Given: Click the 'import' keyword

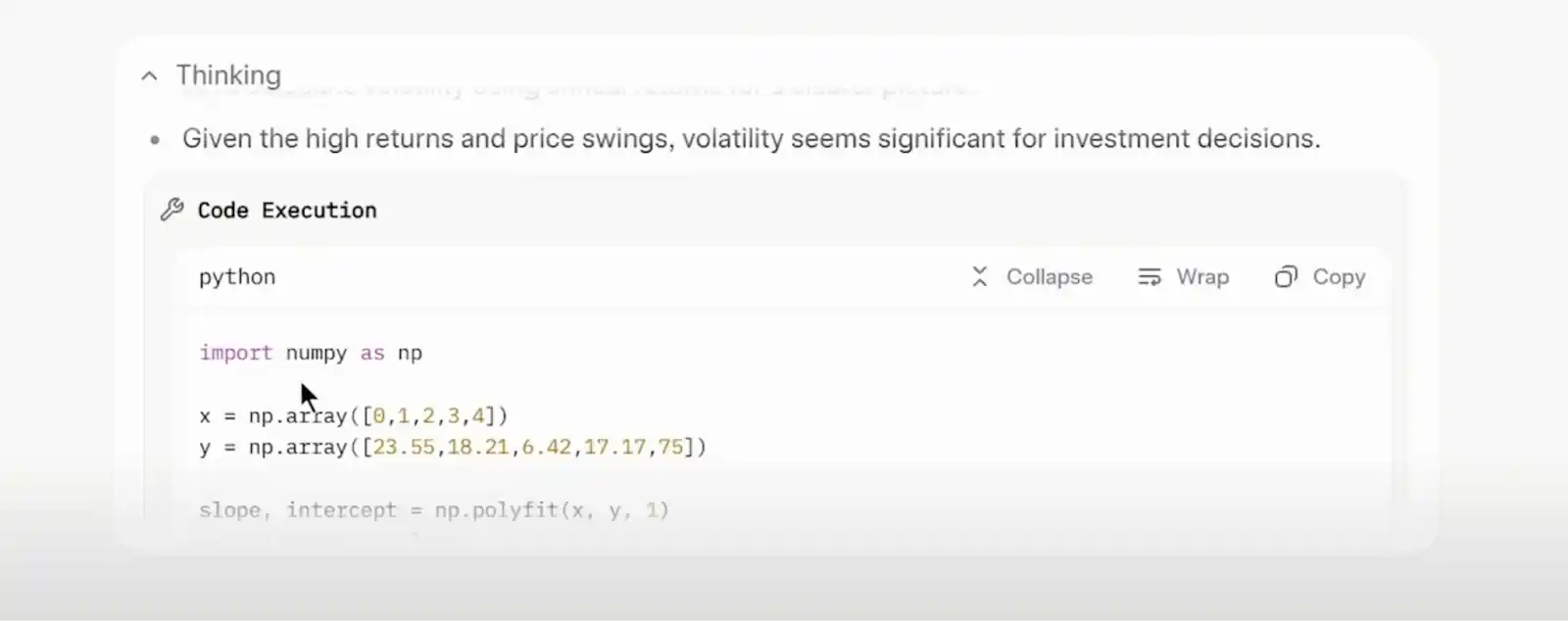Looking at the screenshot, I should [235, 353].
